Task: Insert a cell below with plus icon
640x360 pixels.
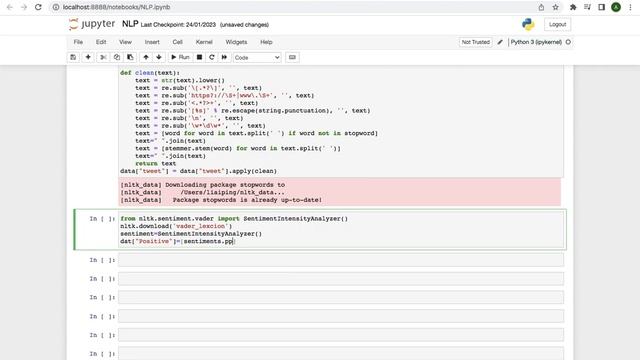Action: pos(88,58)
